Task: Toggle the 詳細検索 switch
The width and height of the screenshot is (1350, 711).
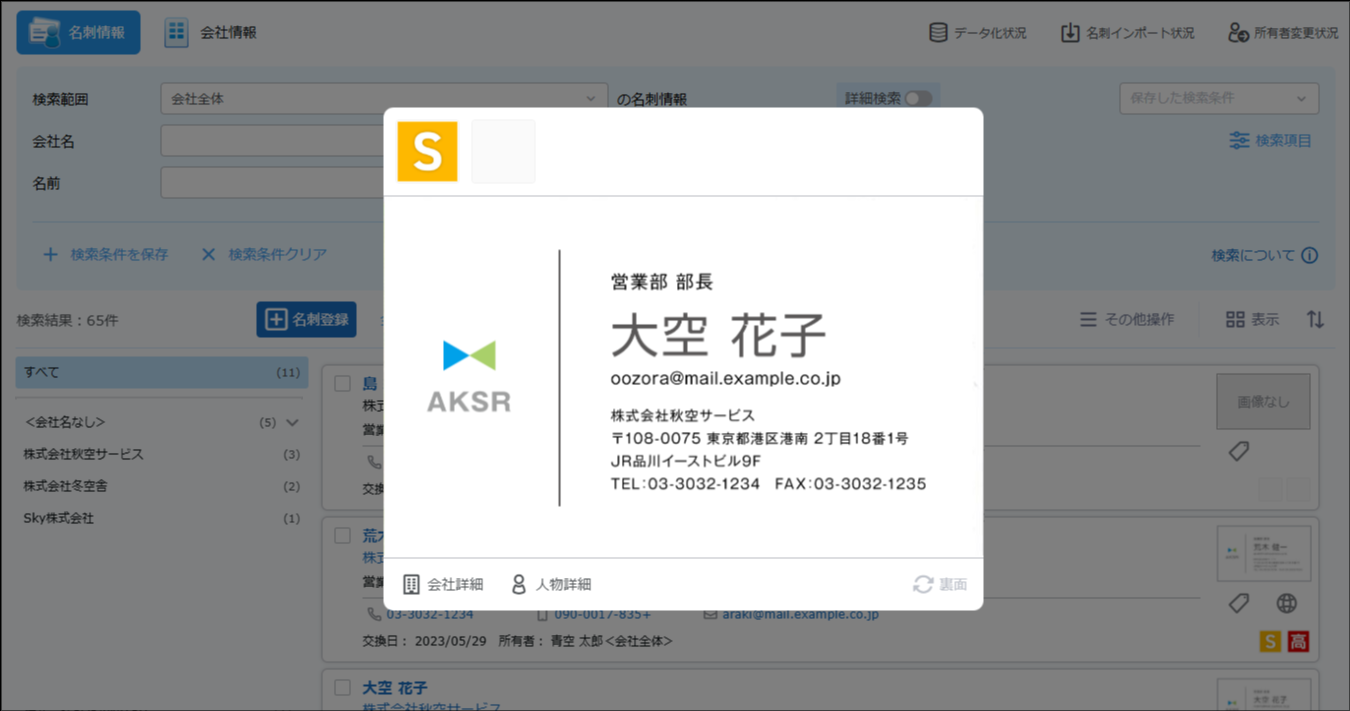Action: 917,98
